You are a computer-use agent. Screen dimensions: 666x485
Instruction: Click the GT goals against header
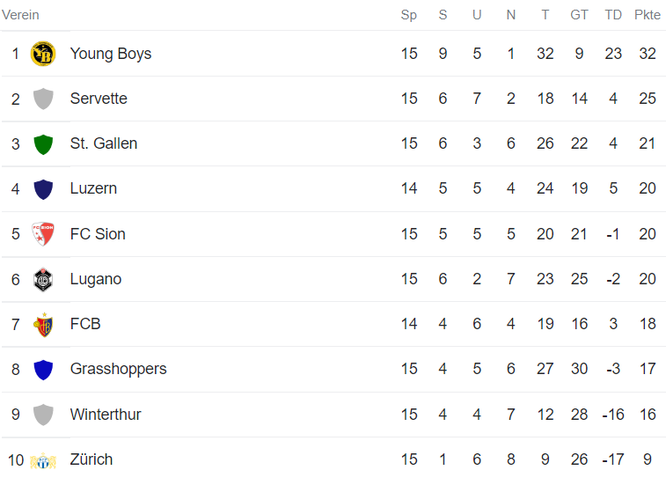tap(579, 15)
